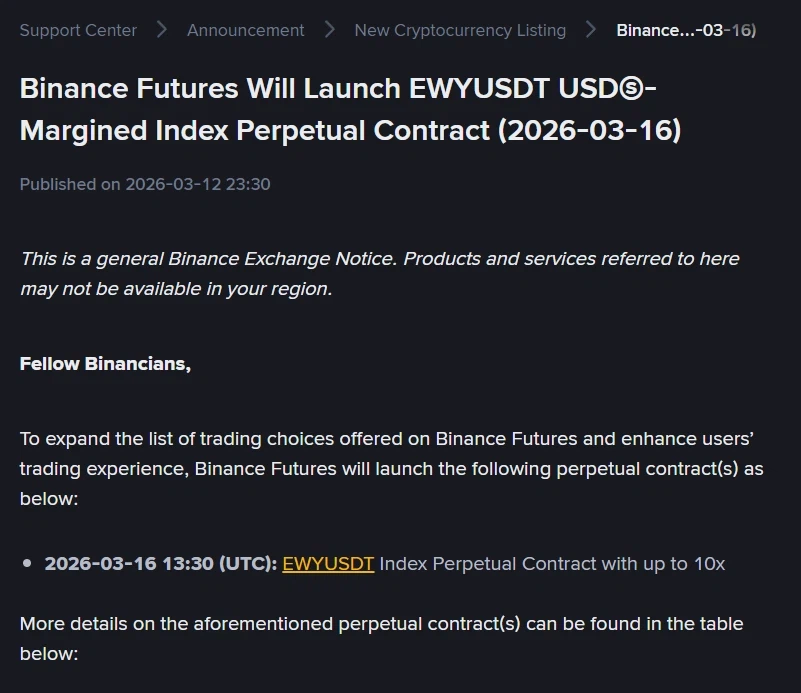The image size is (801, 693).
Task: Click the truncated current article breadcrumb
Action: coord(686,30)
